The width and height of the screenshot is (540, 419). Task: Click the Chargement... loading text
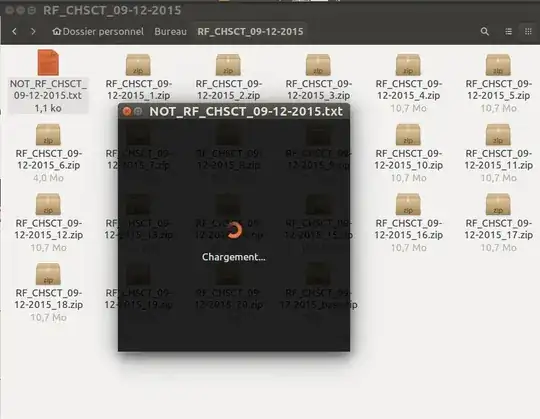coord(233,257)
